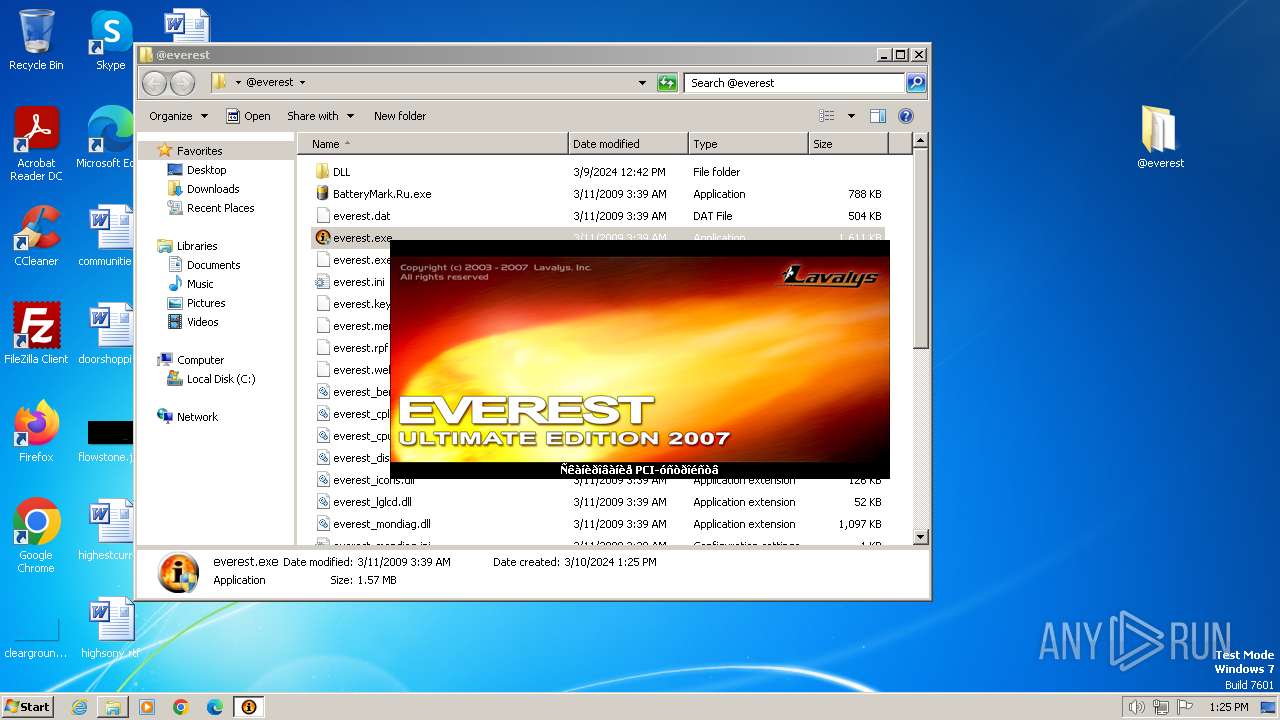
Task: Toggle the preview pane icon
Action: (x=878, y=116)
